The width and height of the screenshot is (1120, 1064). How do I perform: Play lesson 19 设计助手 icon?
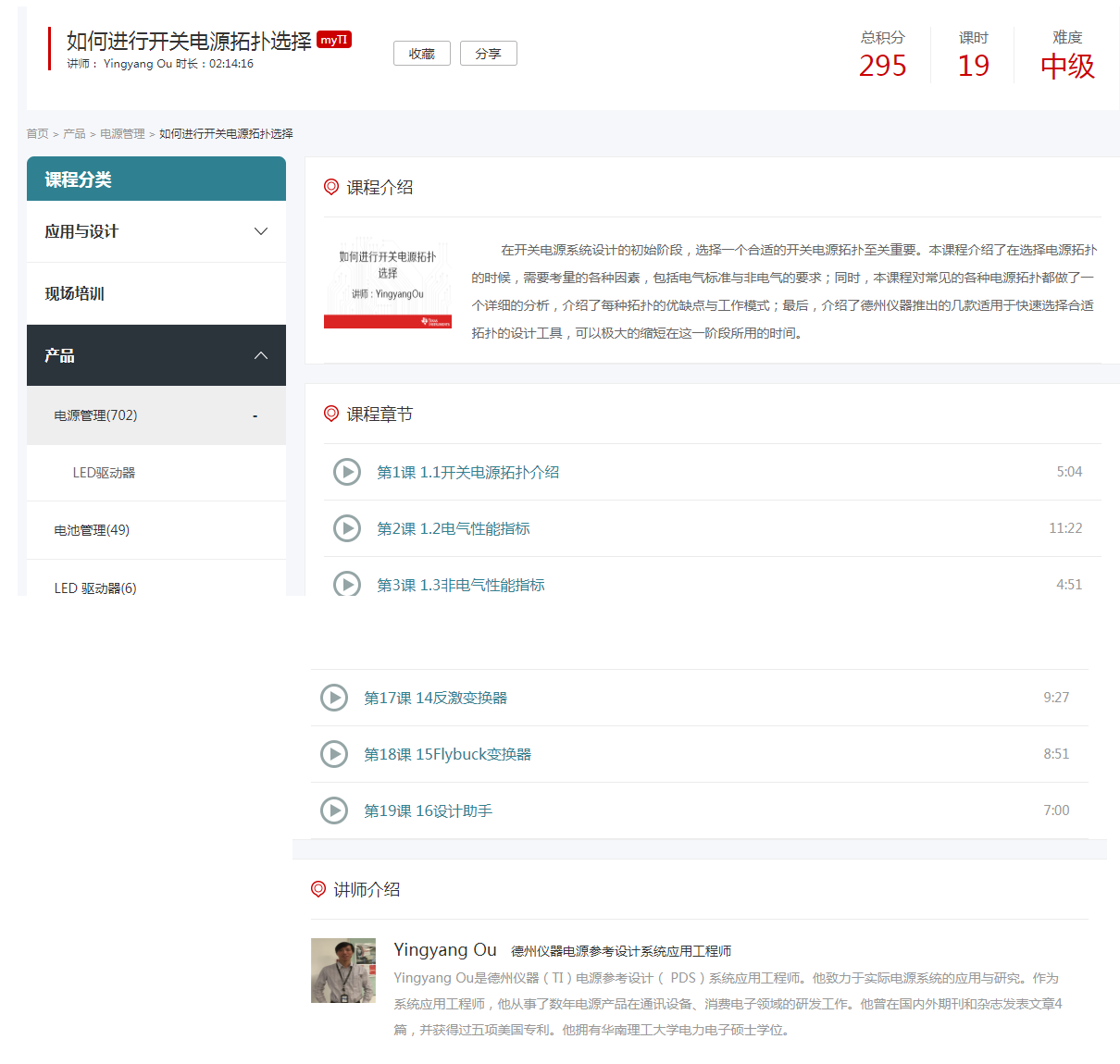(334, 810)
